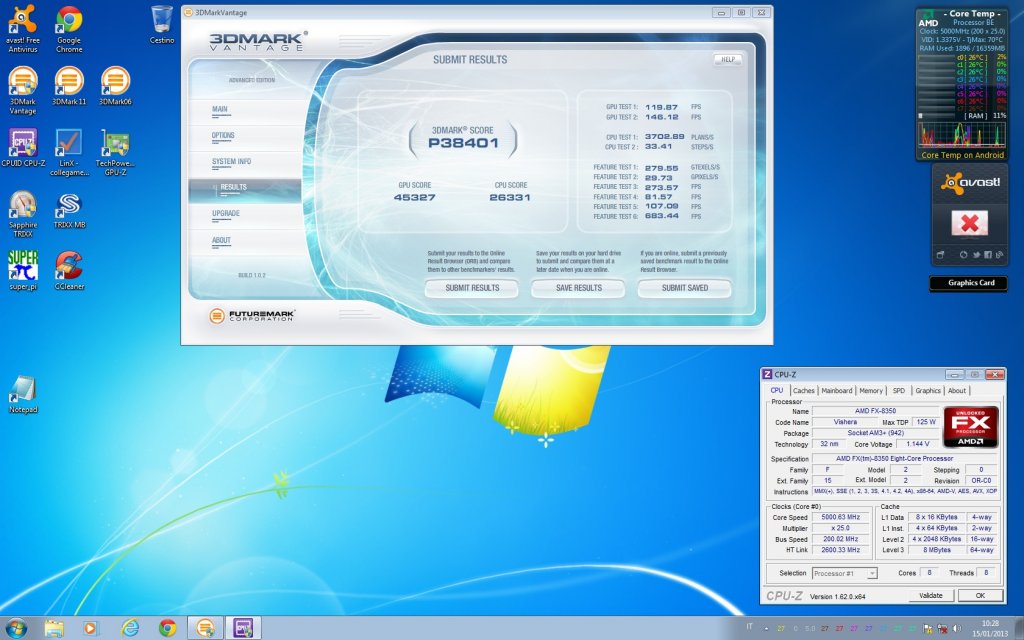The width and height of the screenshot is (1024, 640).
Task: Open Windows Media Player from the taskbar
Action: tap(91, 628)
